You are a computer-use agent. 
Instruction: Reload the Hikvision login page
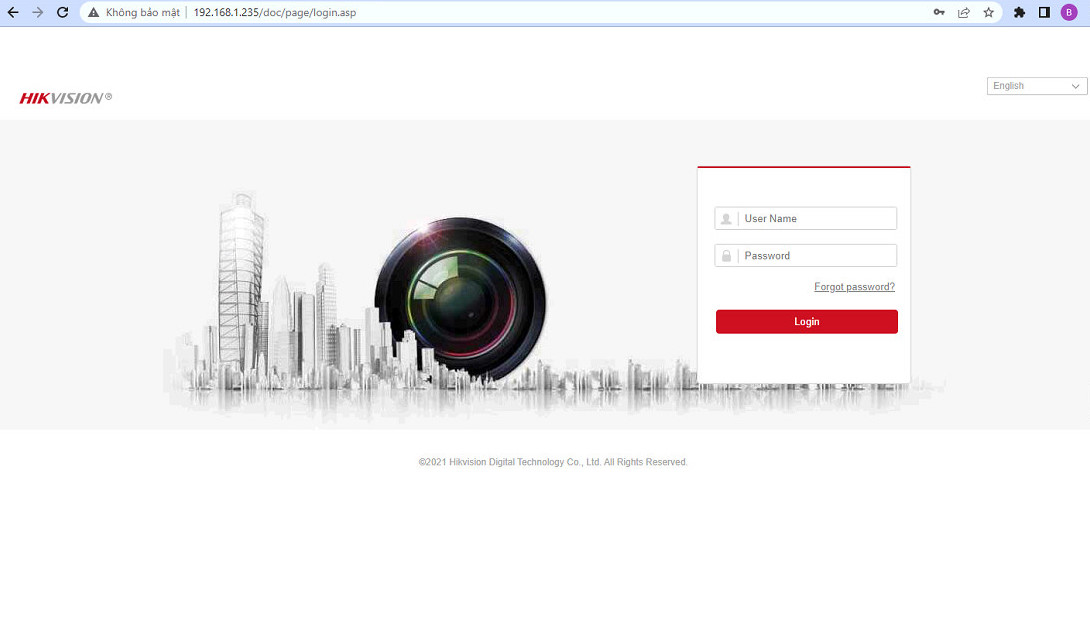(x=63, y=13)
